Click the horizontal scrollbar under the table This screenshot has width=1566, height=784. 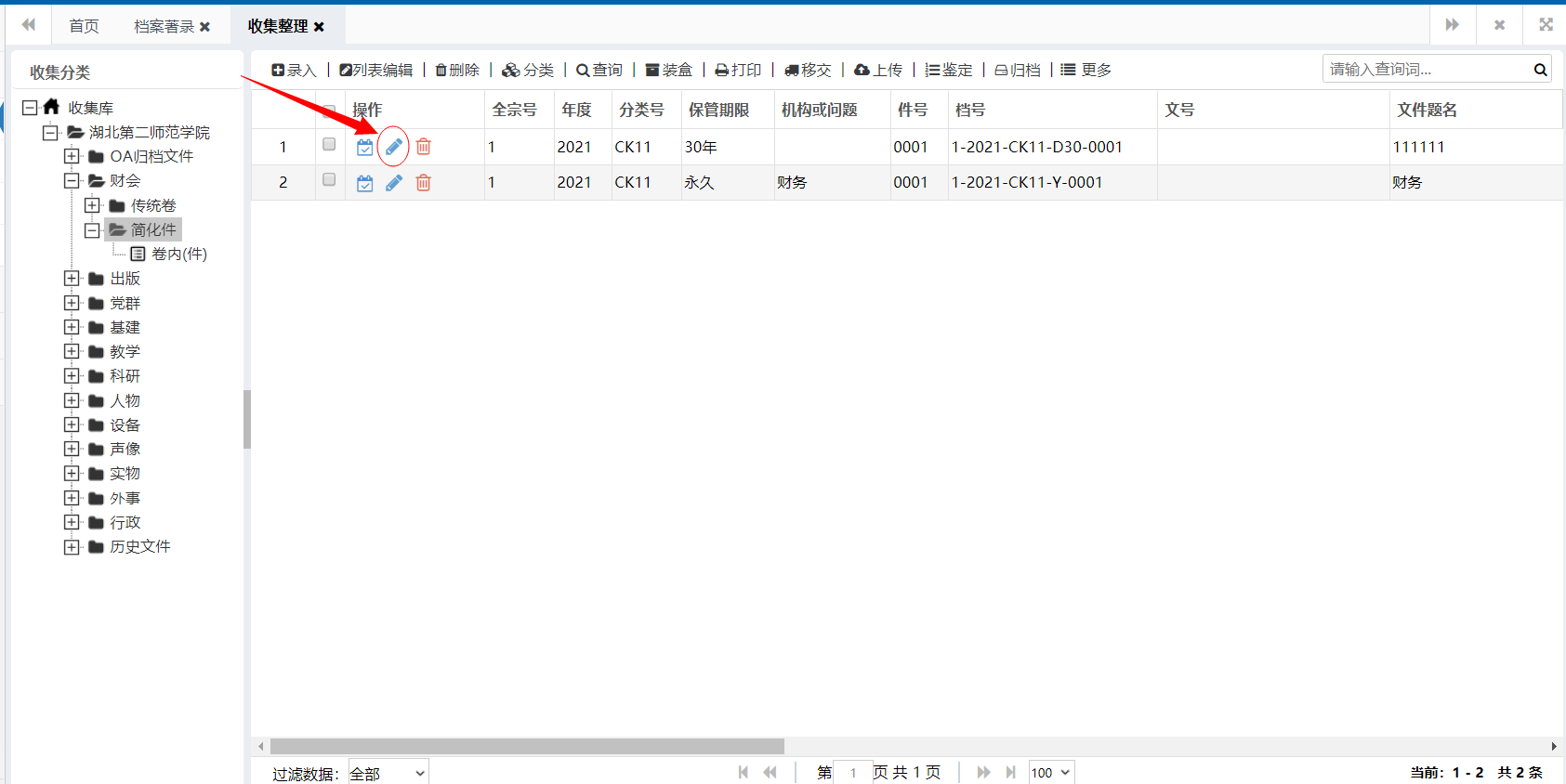point(527,747)
